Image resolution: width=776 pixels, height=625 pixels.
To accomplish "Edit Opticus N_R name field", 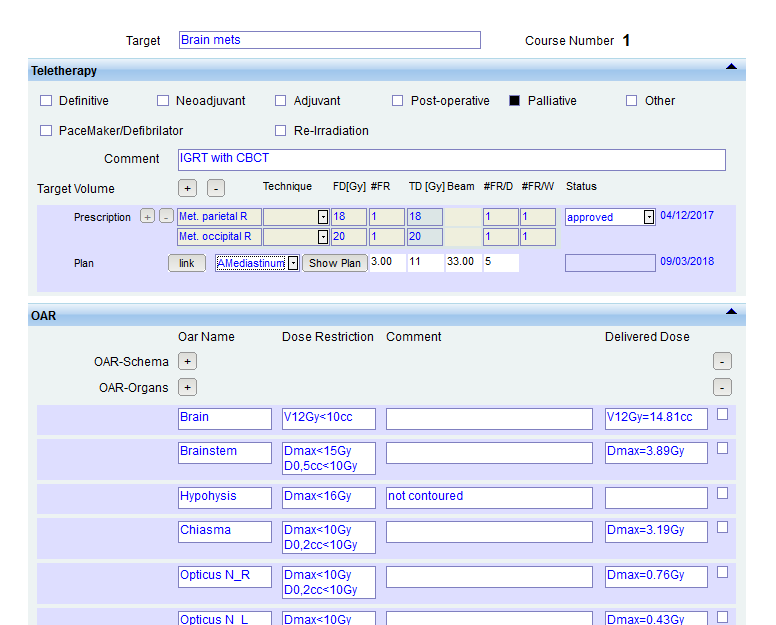I will pyautogui.click(x=225, y=577).
